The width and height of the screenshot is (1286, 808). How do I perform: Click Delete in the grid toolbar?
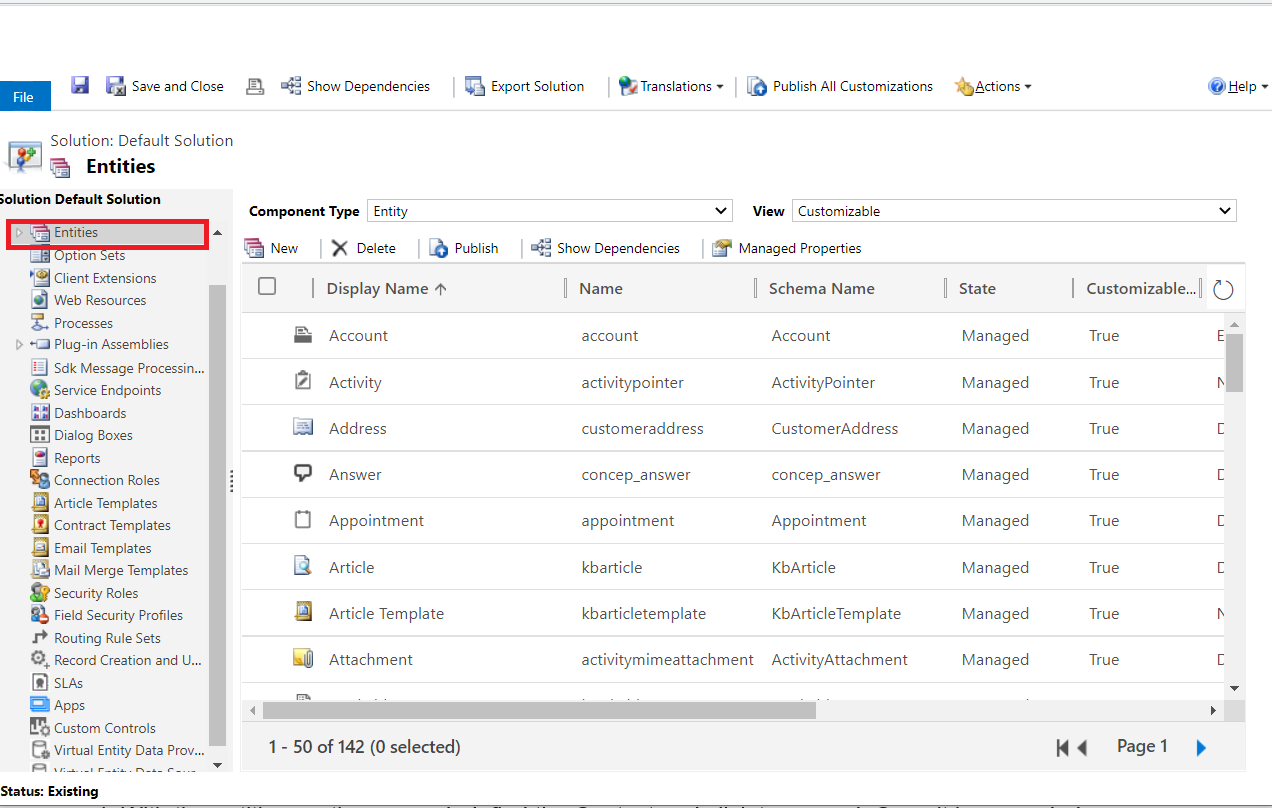point(363,248)
